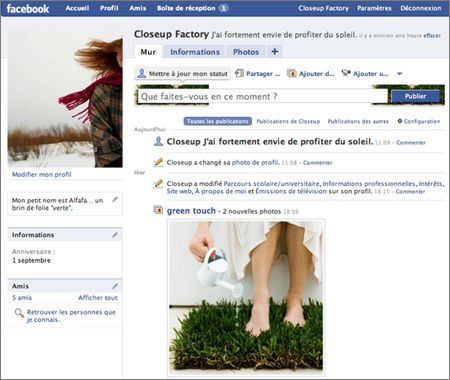Click the 5 amis link
450x380 pixels.
pyautogui.click(x=22, y=298)
